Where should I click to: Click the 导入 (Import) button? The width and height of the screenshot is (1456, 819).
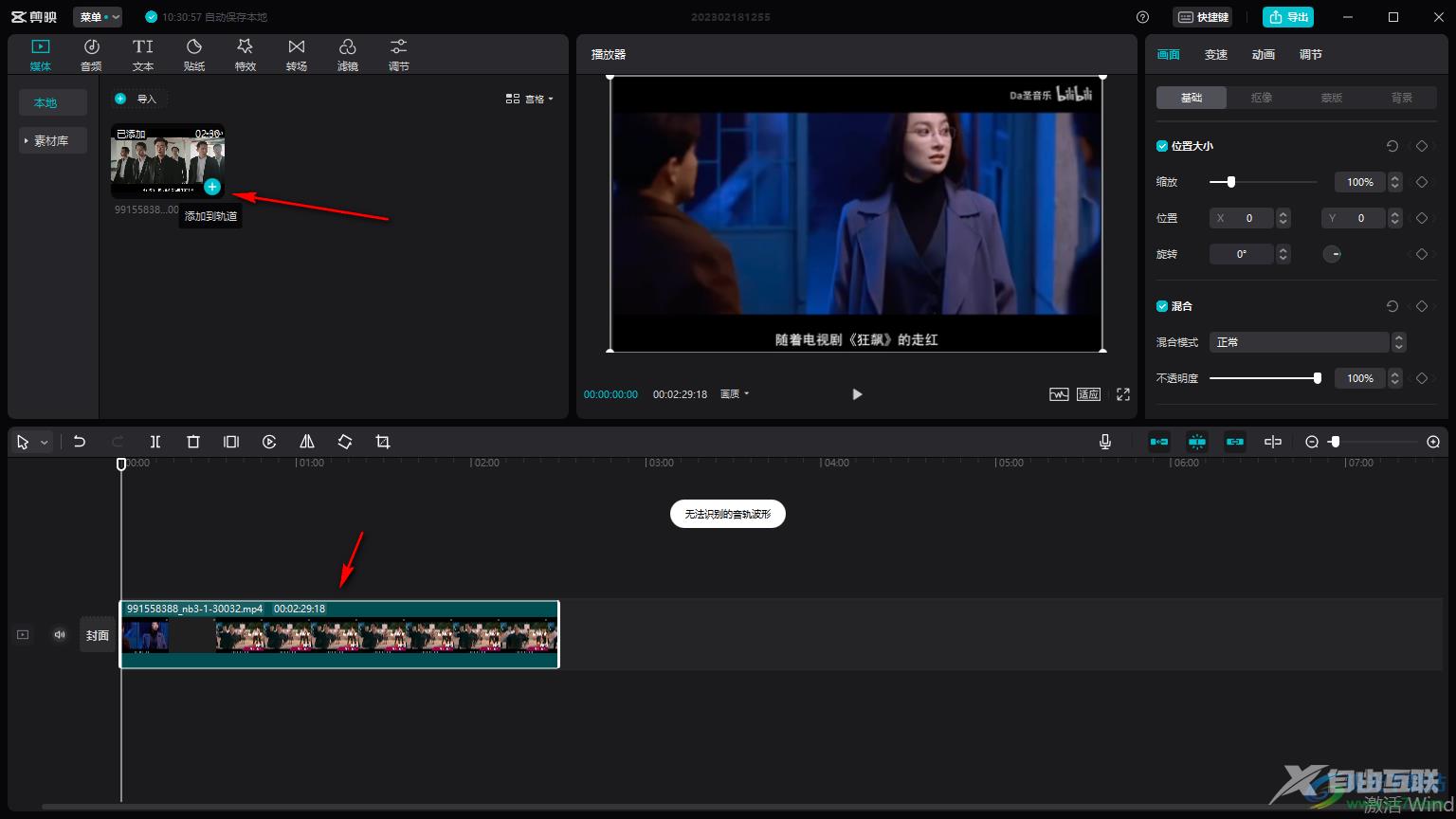(x=137, y=99)
